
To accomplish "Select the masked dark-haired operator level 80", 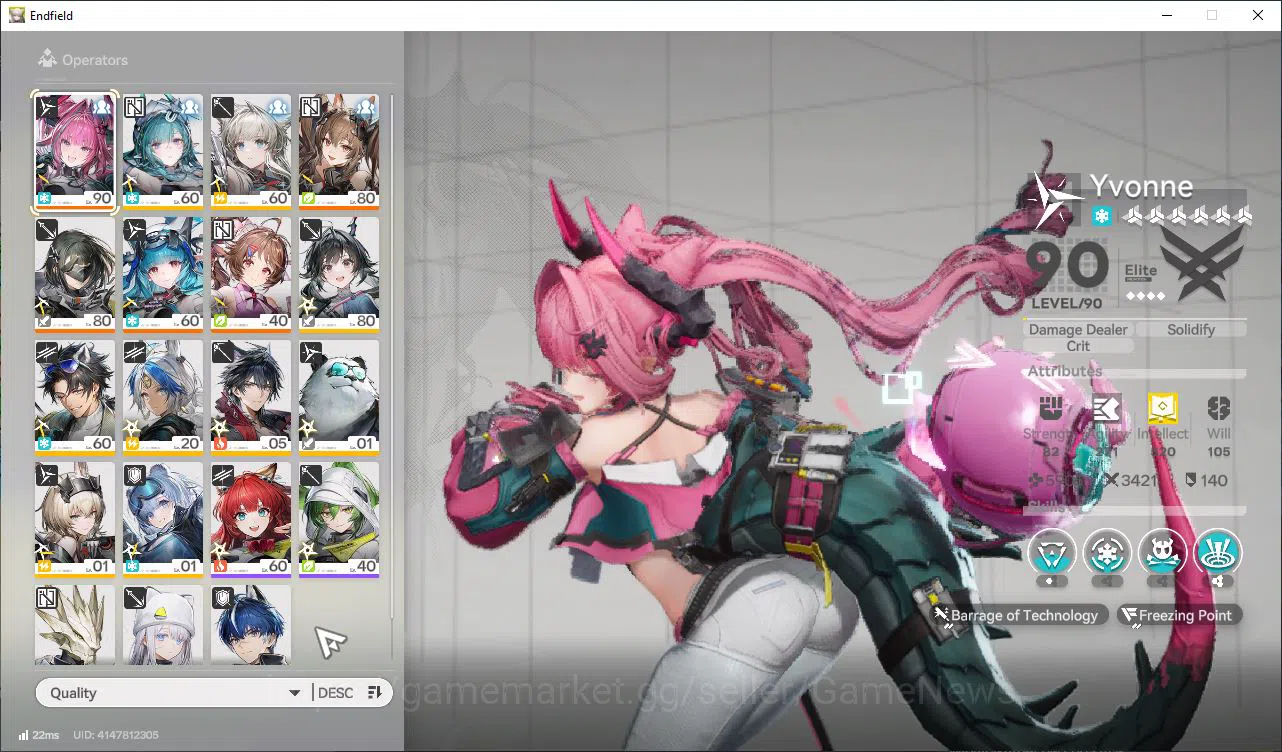I will pyautogui.click(x=75, y=274).
